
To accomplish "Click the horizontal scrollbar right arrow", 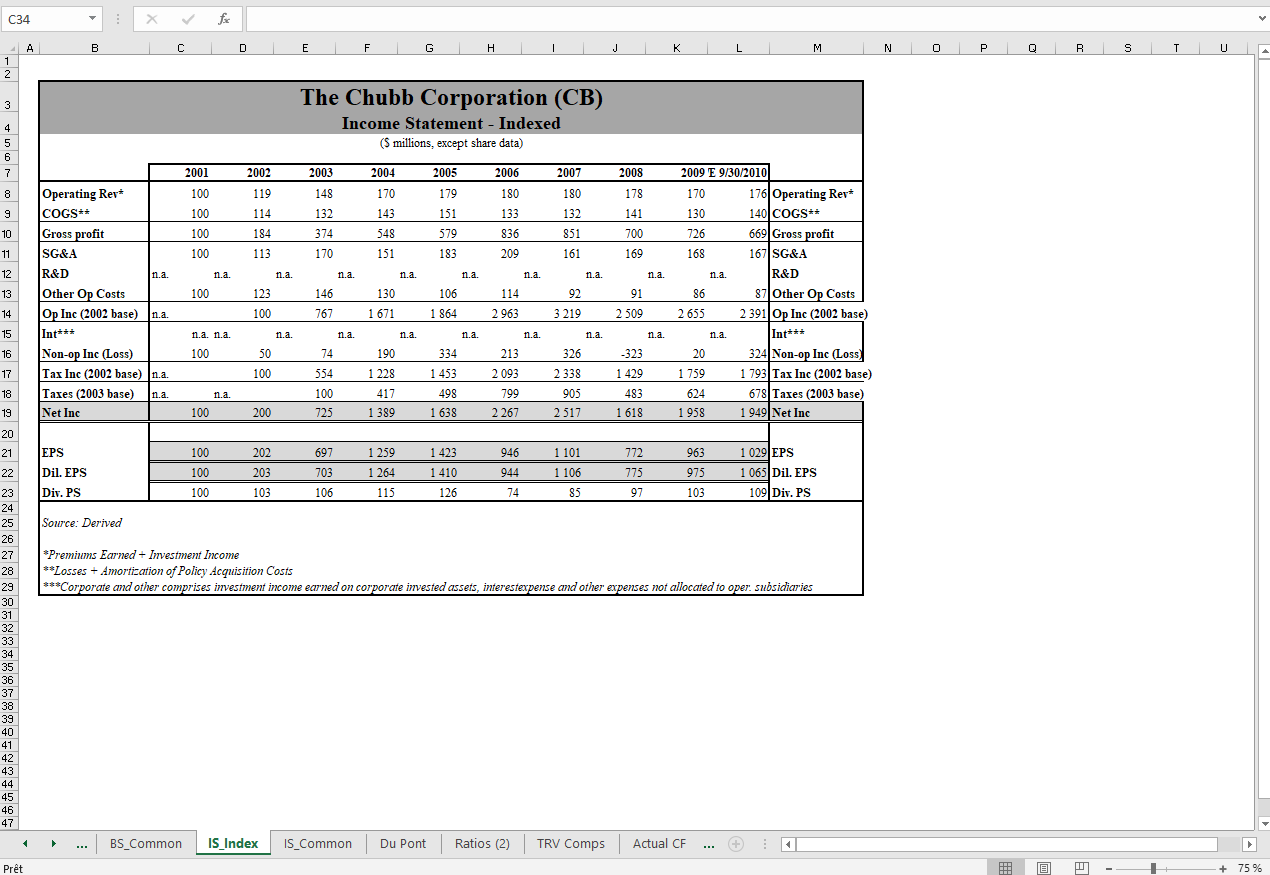I will [x=1247, y=844].
